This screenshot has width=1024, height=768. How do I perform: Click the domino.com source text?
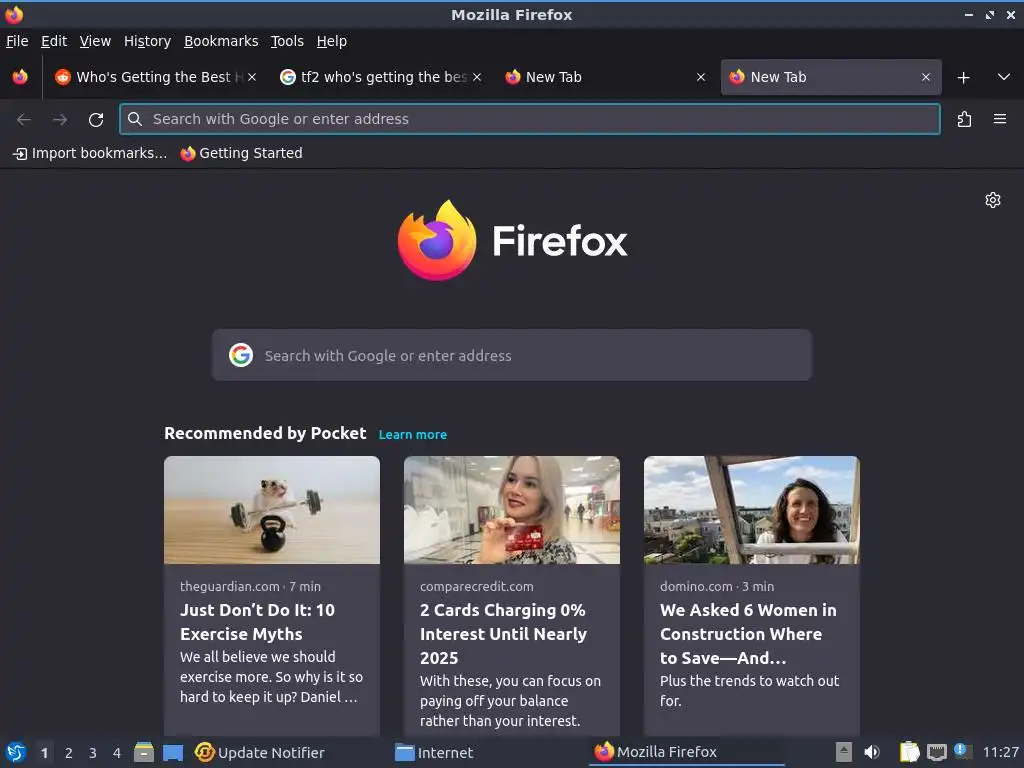point(696,586)
